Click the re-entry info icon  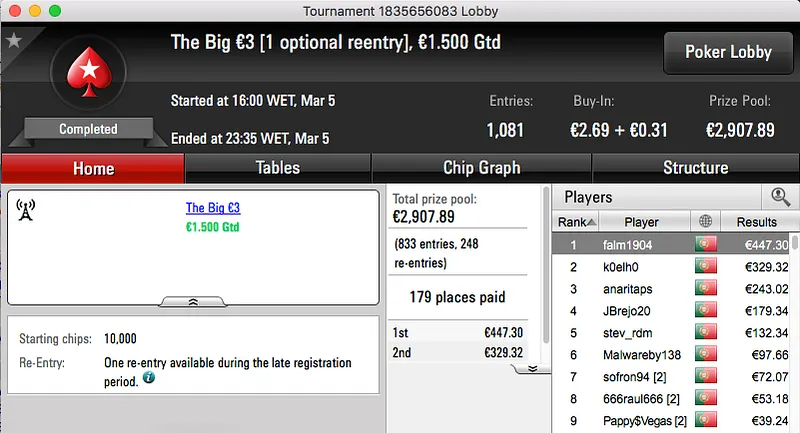pyautogui.click(x=148, y=379)
